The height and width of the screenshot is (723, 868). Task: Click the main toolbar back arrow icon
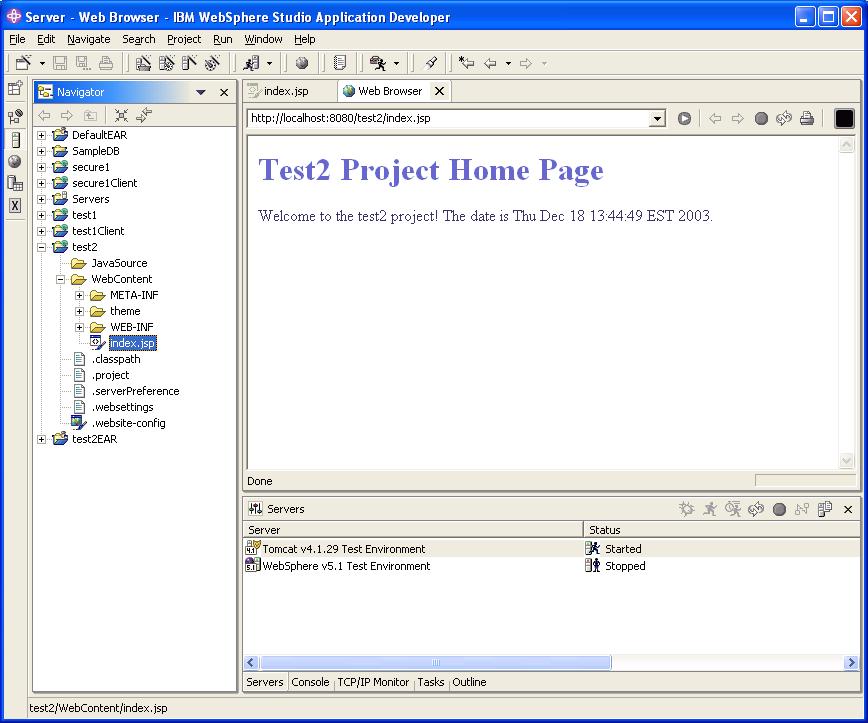[490, 63]
